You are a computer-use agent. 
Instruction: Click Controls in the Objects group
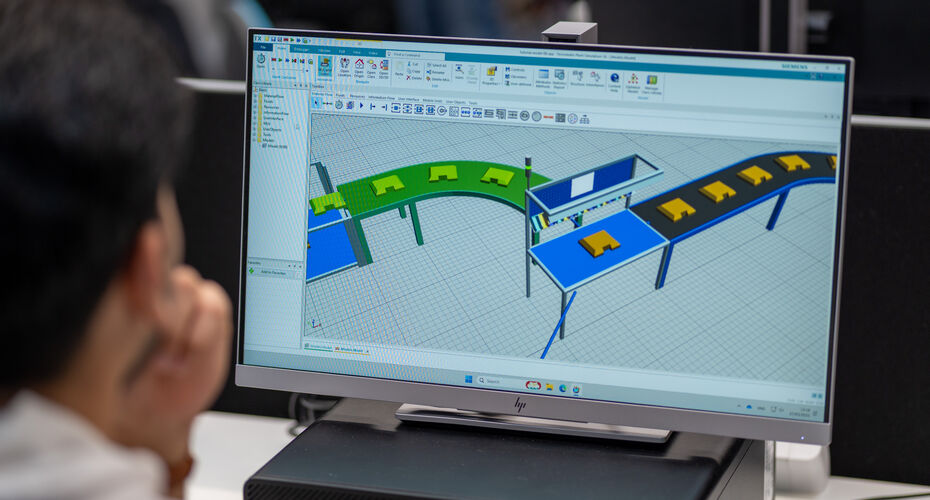coord(515,69)
